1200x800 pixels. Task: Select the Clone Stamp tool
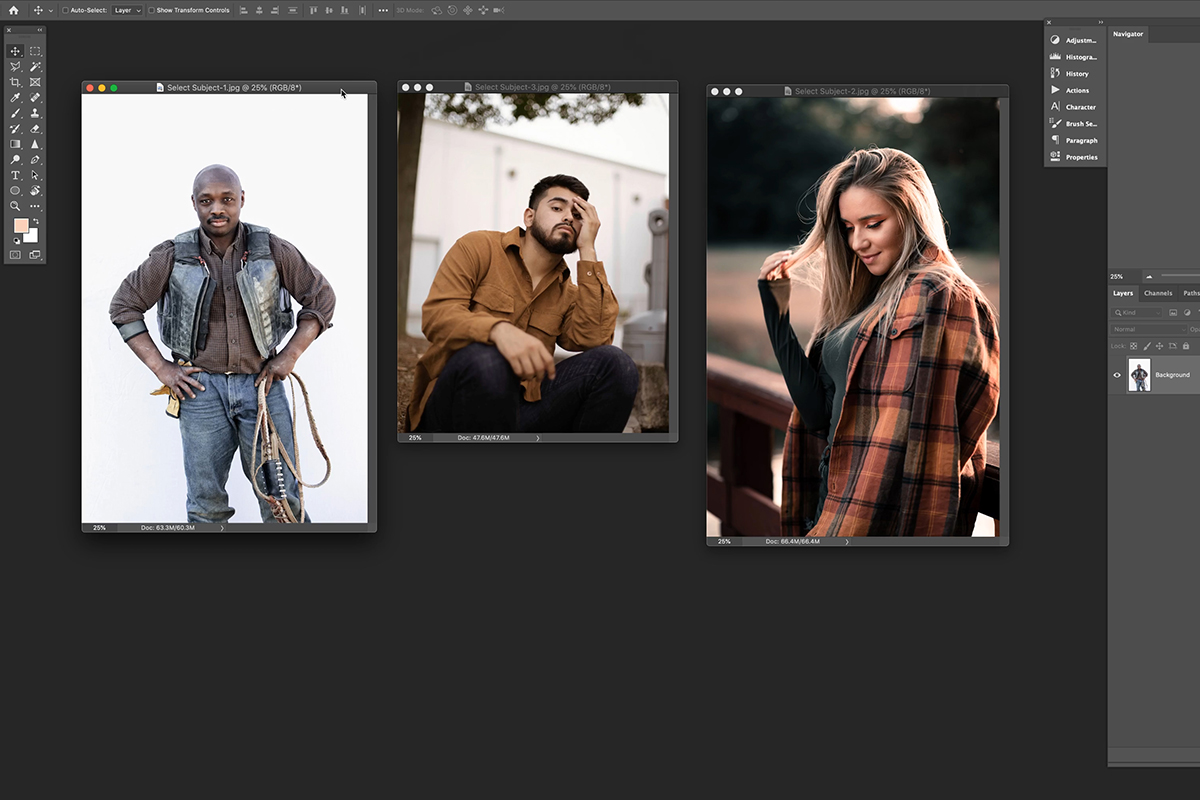point(35,113)
